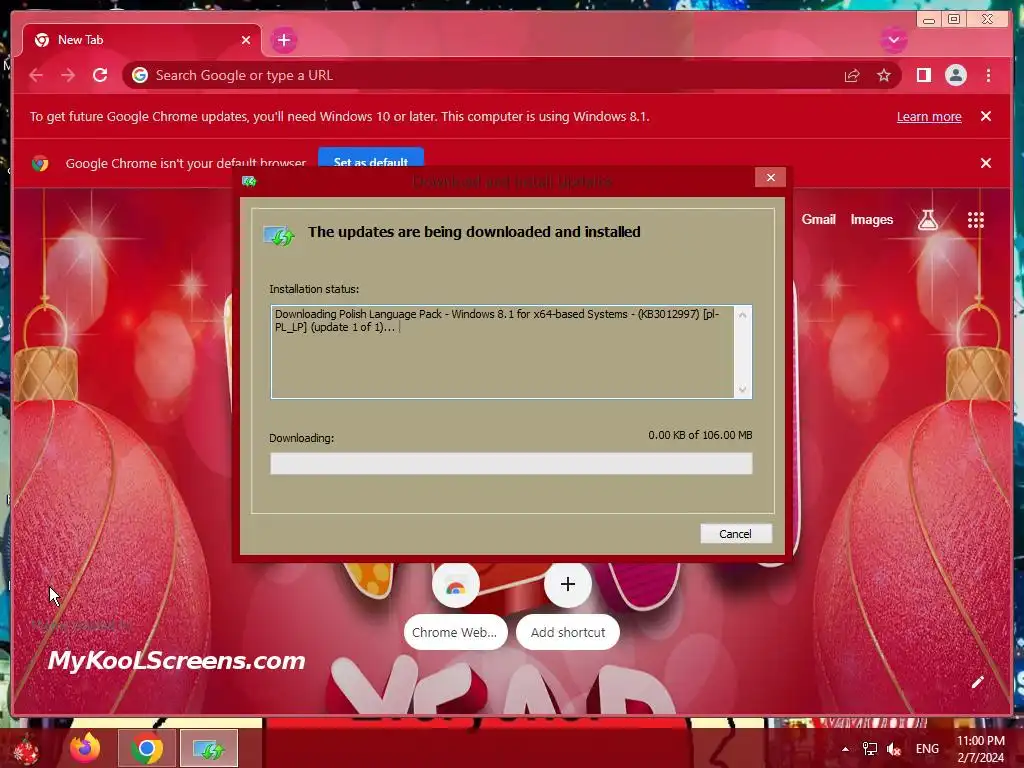Click the Add shortcut plus icon
The image size is (1024, 768).
click(x=568, y=584)
